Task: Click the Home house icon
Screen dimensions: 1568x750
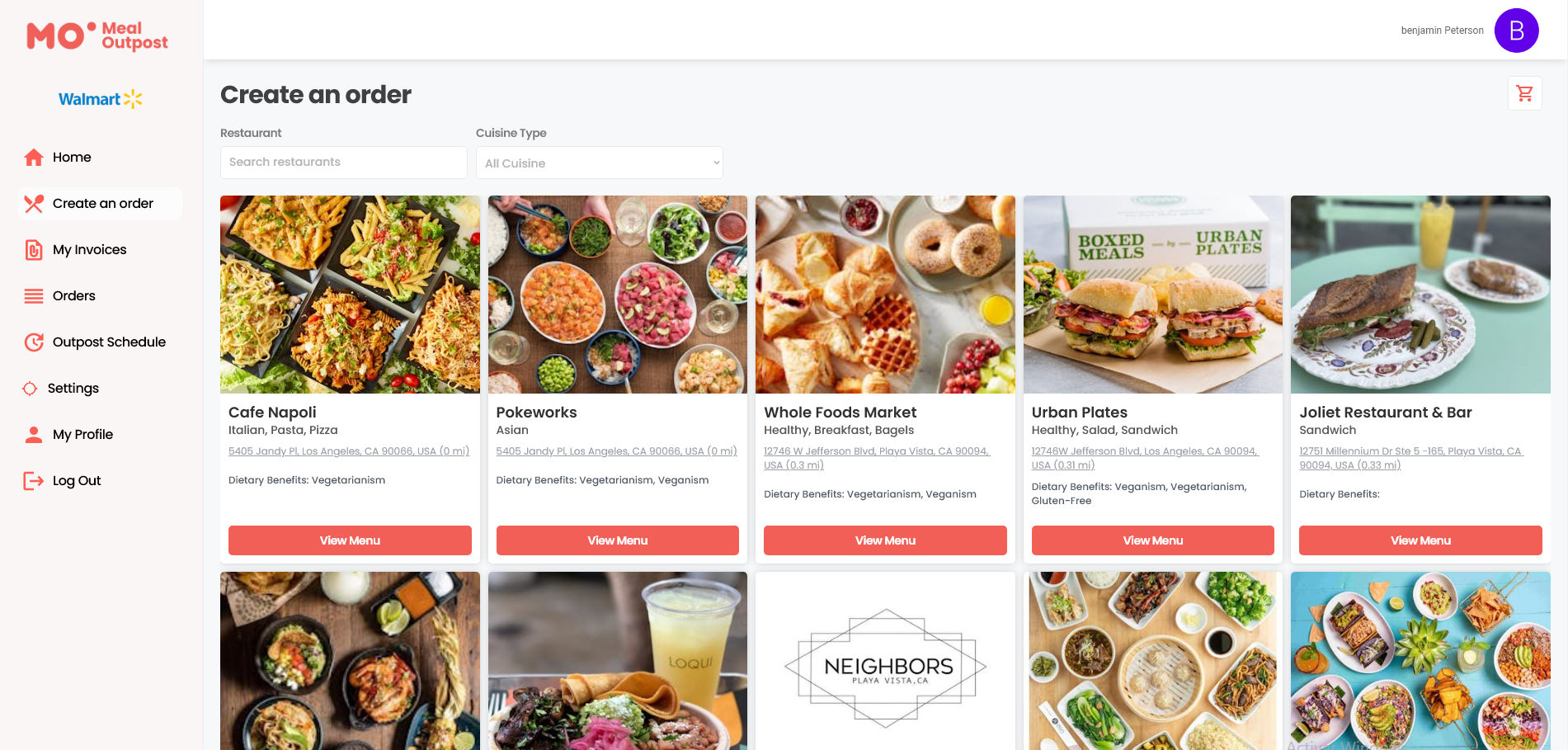Action: [34, 157]
